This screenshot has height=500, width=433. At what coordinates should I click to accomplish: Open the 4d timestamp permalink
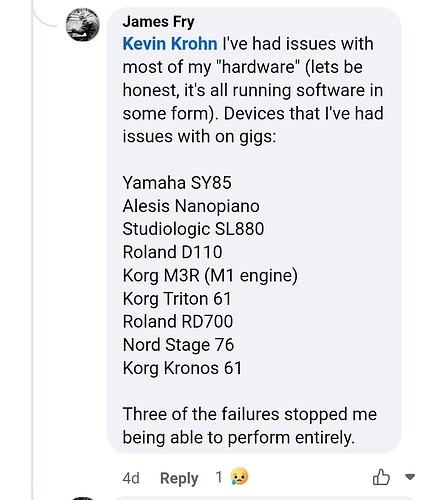131,478
